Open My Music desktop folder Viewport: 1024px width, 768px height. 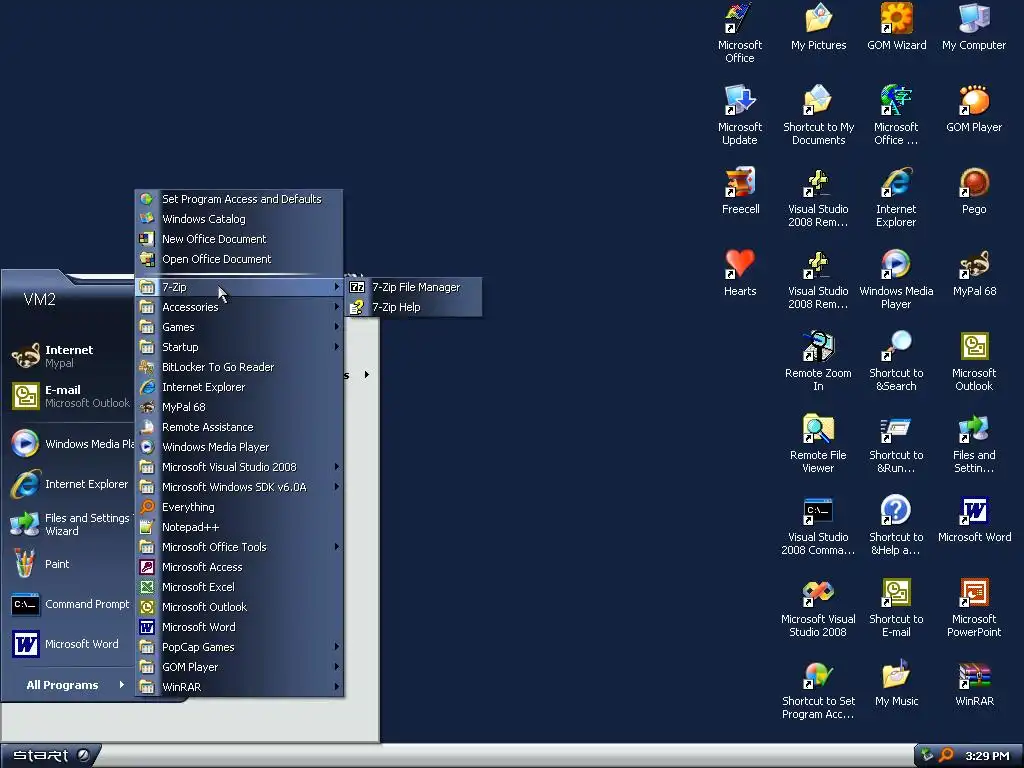[x=896, y=683]
